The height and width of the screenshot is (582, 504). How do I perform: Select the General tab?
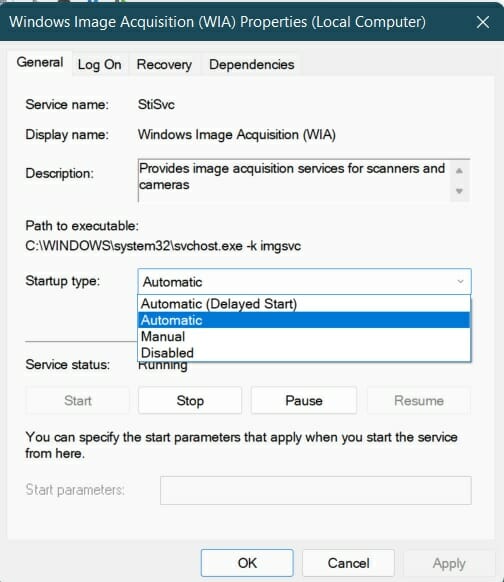(40, 62)
